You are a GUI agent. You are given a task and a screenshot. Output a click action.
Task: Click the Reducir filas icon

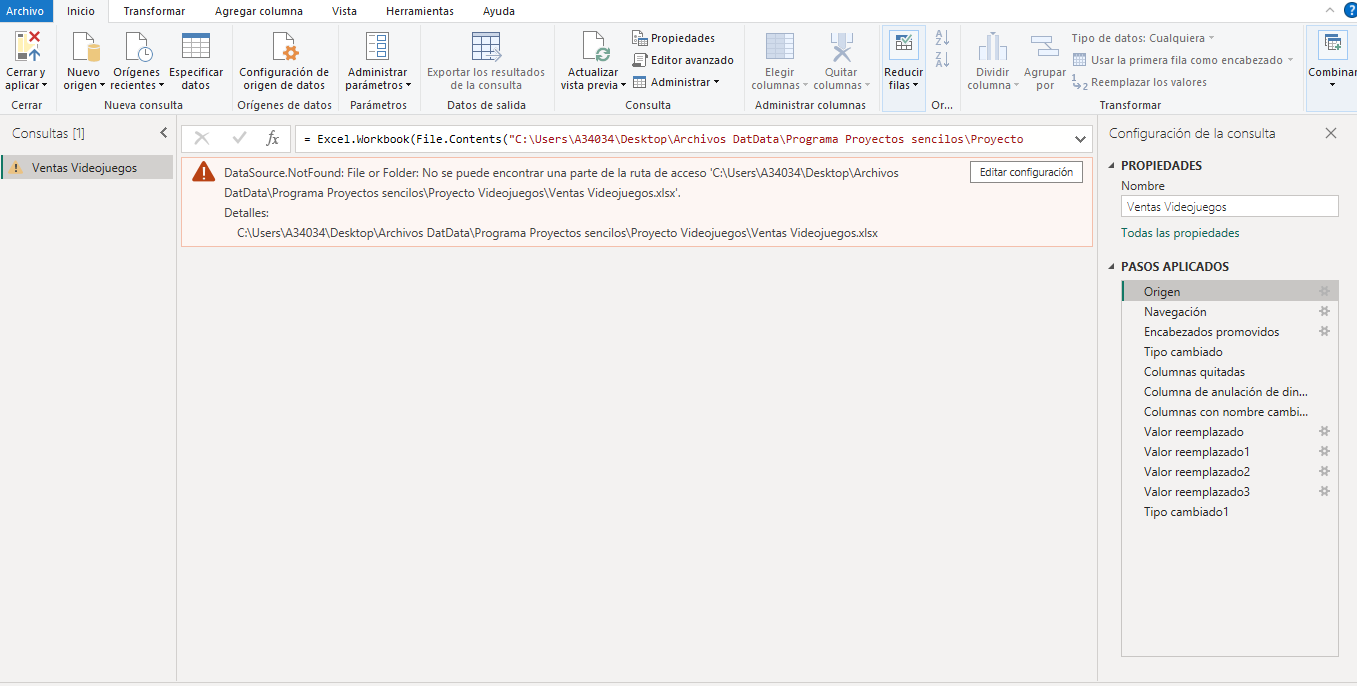pyautogui.click(x=903, y=45)
